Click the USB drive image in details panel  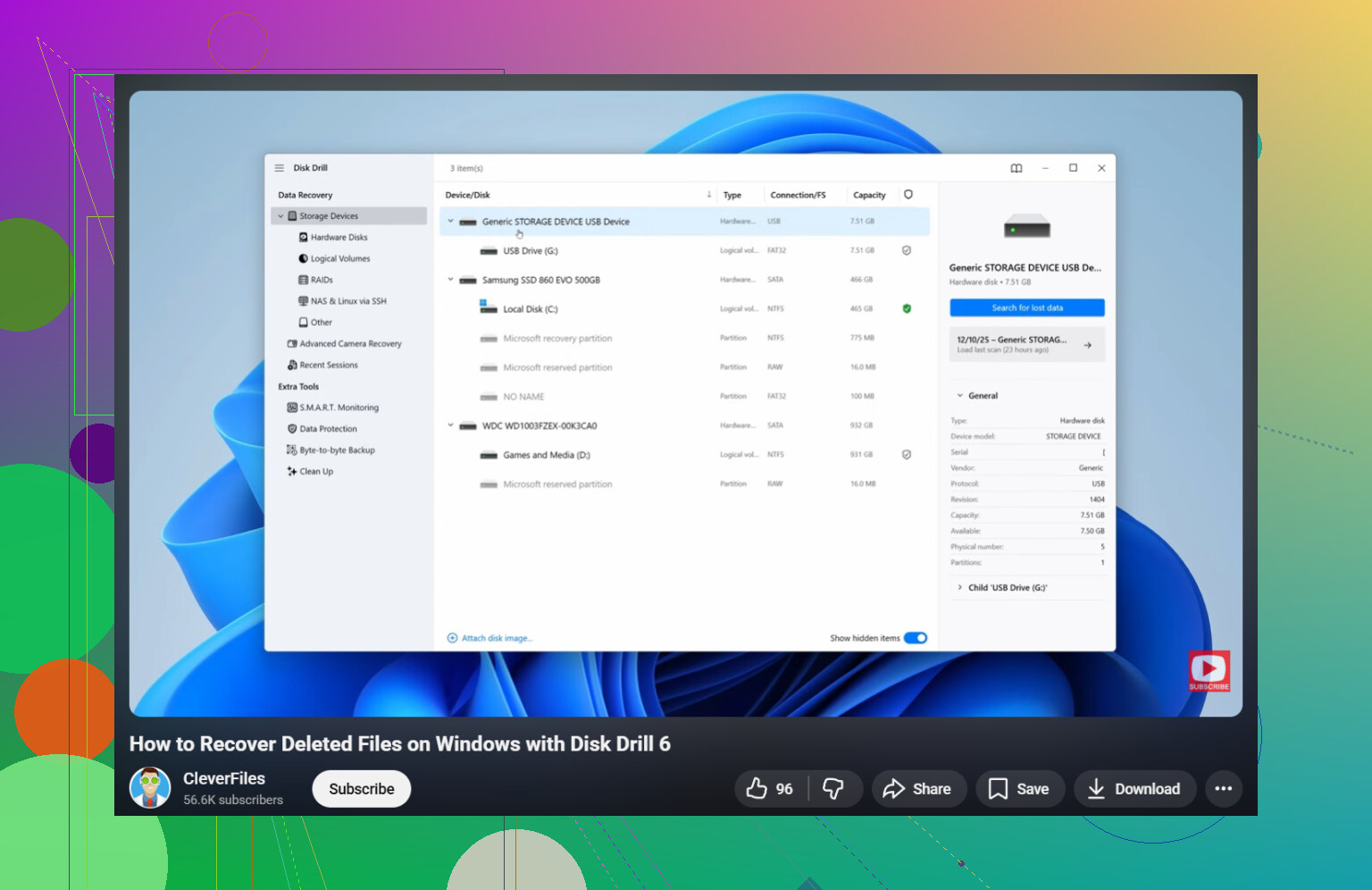point(1027,226)
